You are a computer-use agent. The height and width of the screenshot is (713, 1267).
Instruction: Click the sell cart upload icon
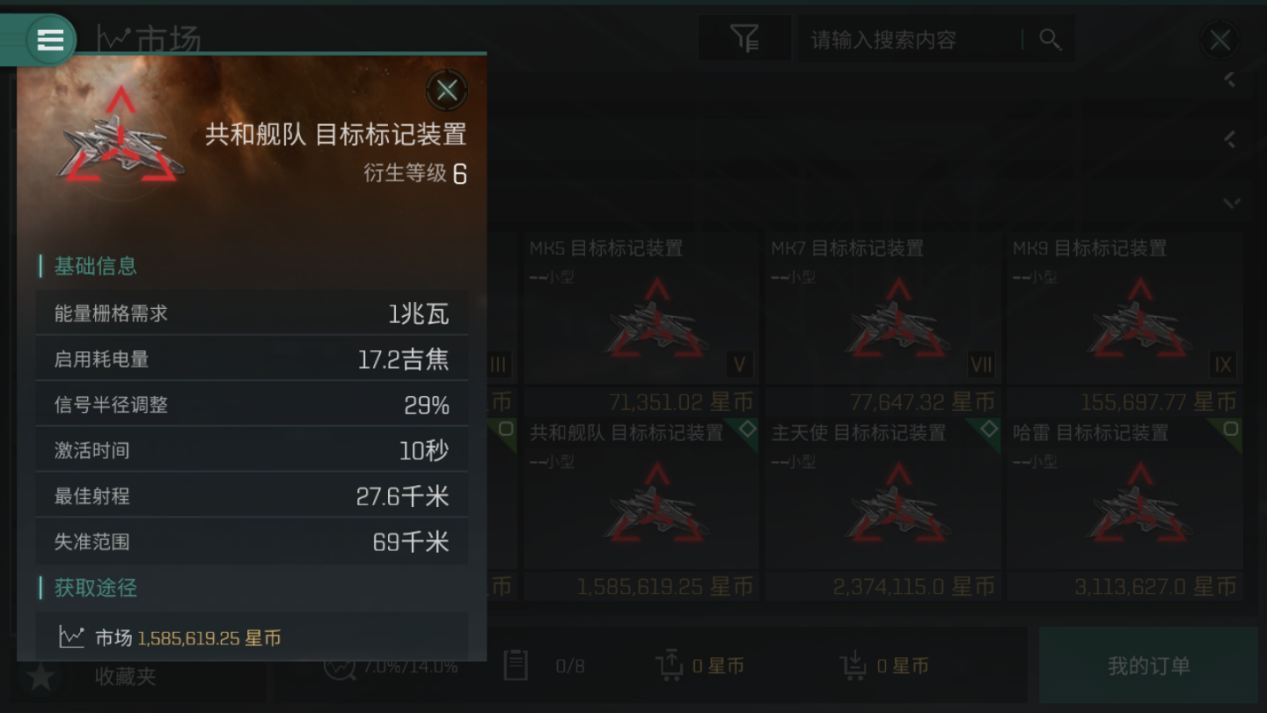669,665
